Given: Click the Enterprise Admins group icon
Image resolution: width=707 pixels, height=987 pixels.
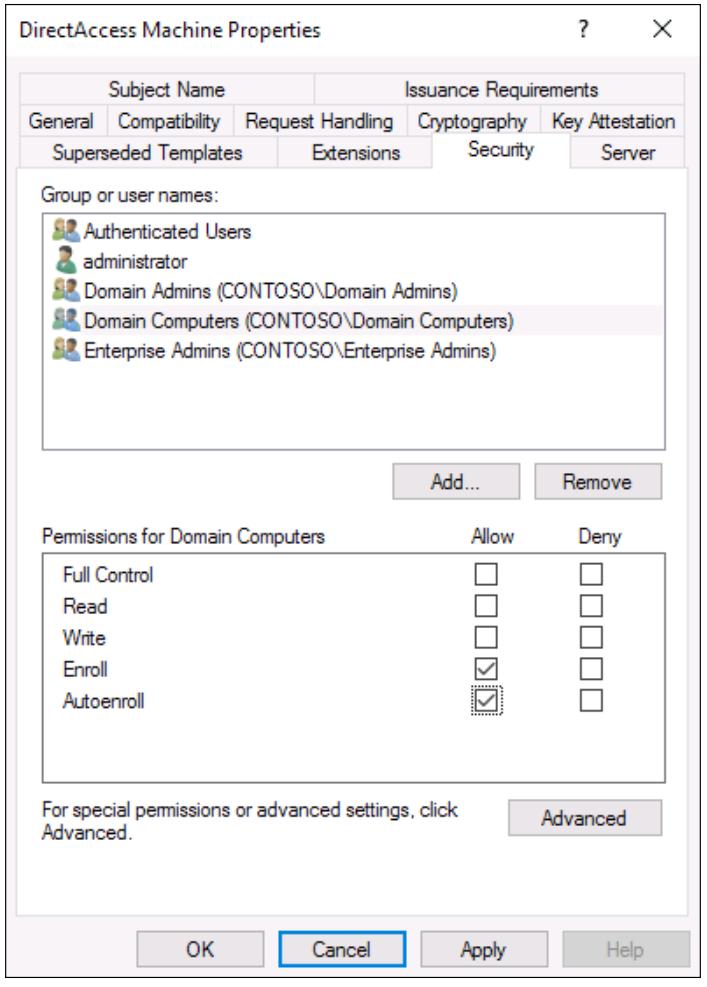Looking at the screenshot, I should coord(66,350).
